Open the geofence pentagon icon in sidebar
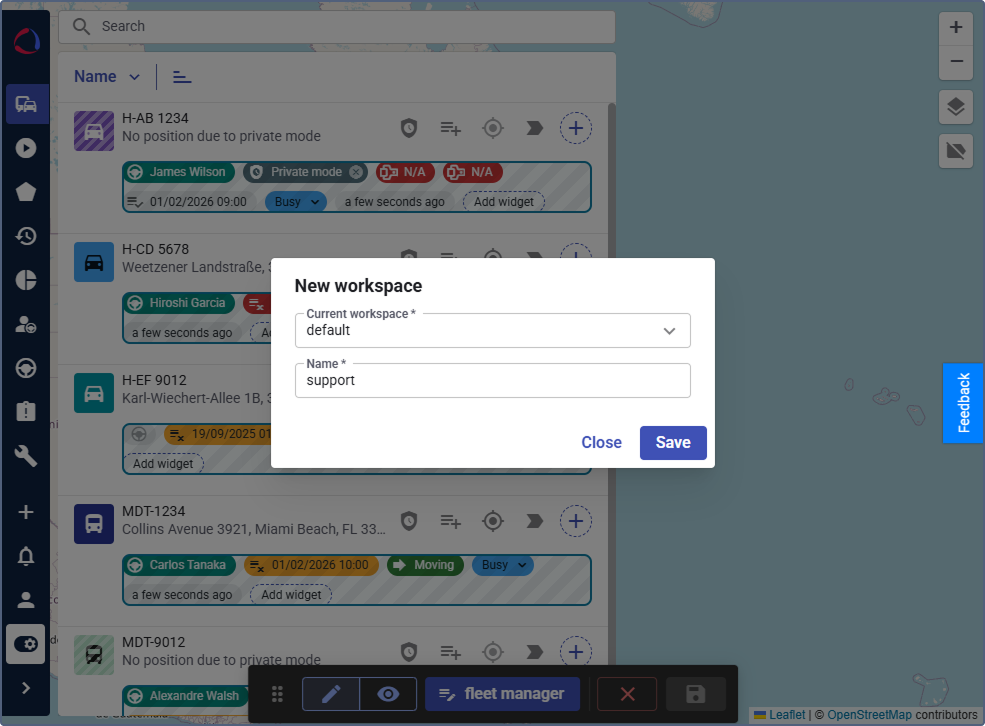 tap(27, 192)
